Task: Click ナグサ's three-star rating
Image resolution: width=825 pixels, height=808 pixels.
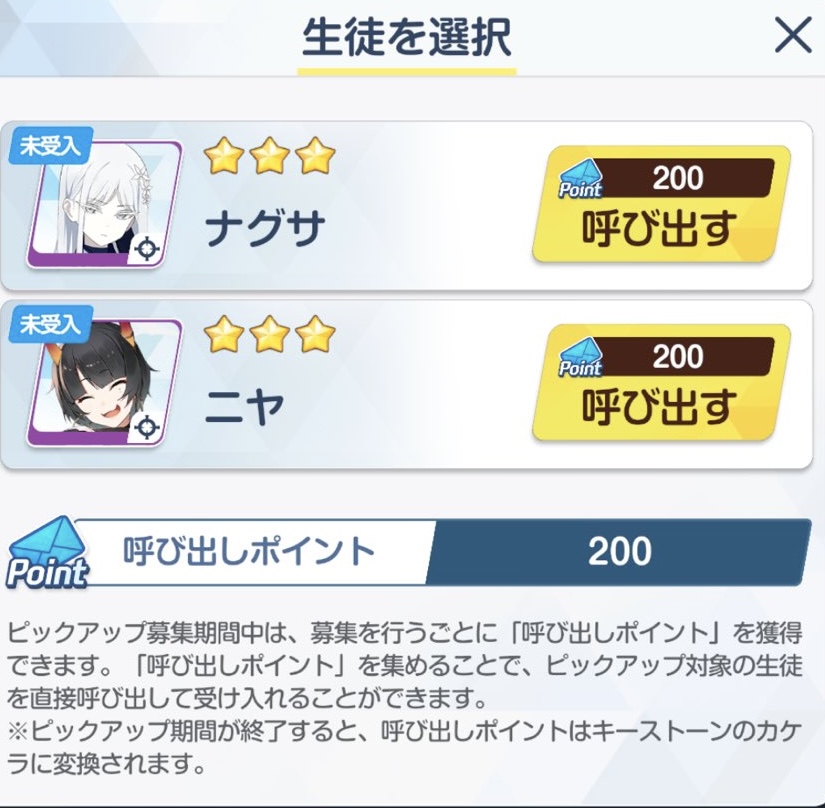Action: click(269, 156)
